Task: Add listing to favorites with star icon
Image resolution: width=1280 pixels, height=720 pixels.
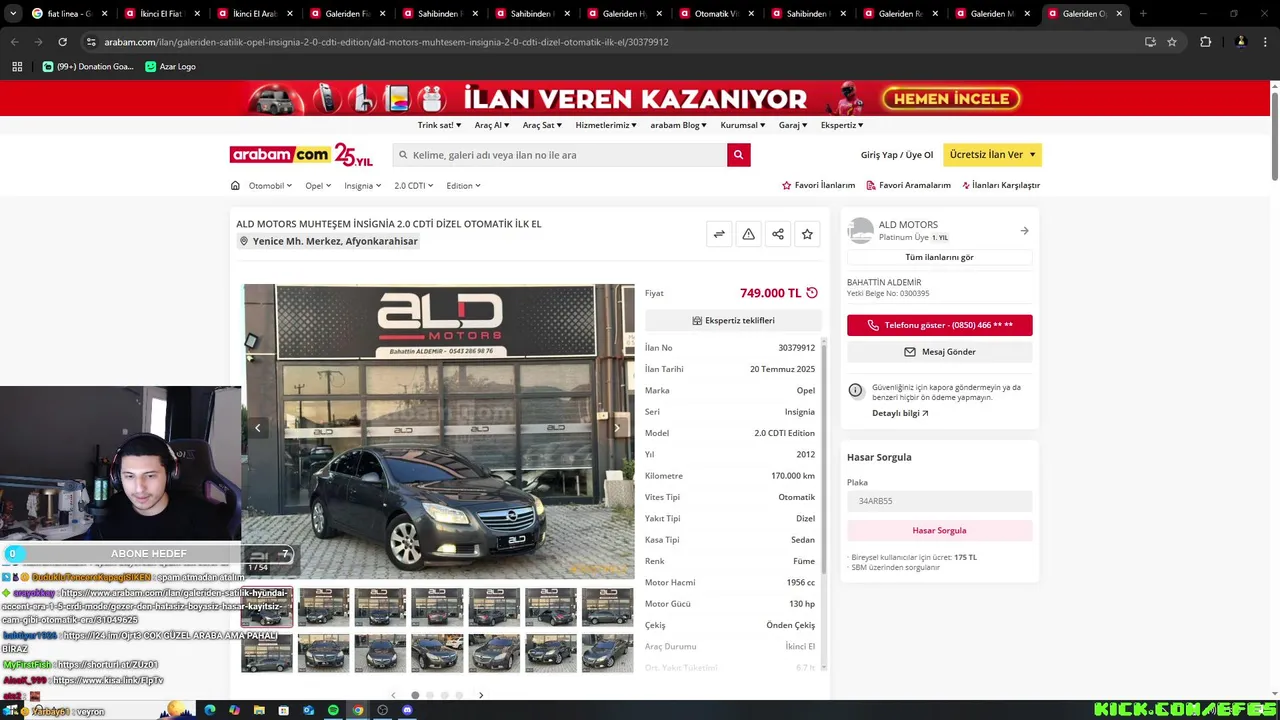Action: pos(807,234)
